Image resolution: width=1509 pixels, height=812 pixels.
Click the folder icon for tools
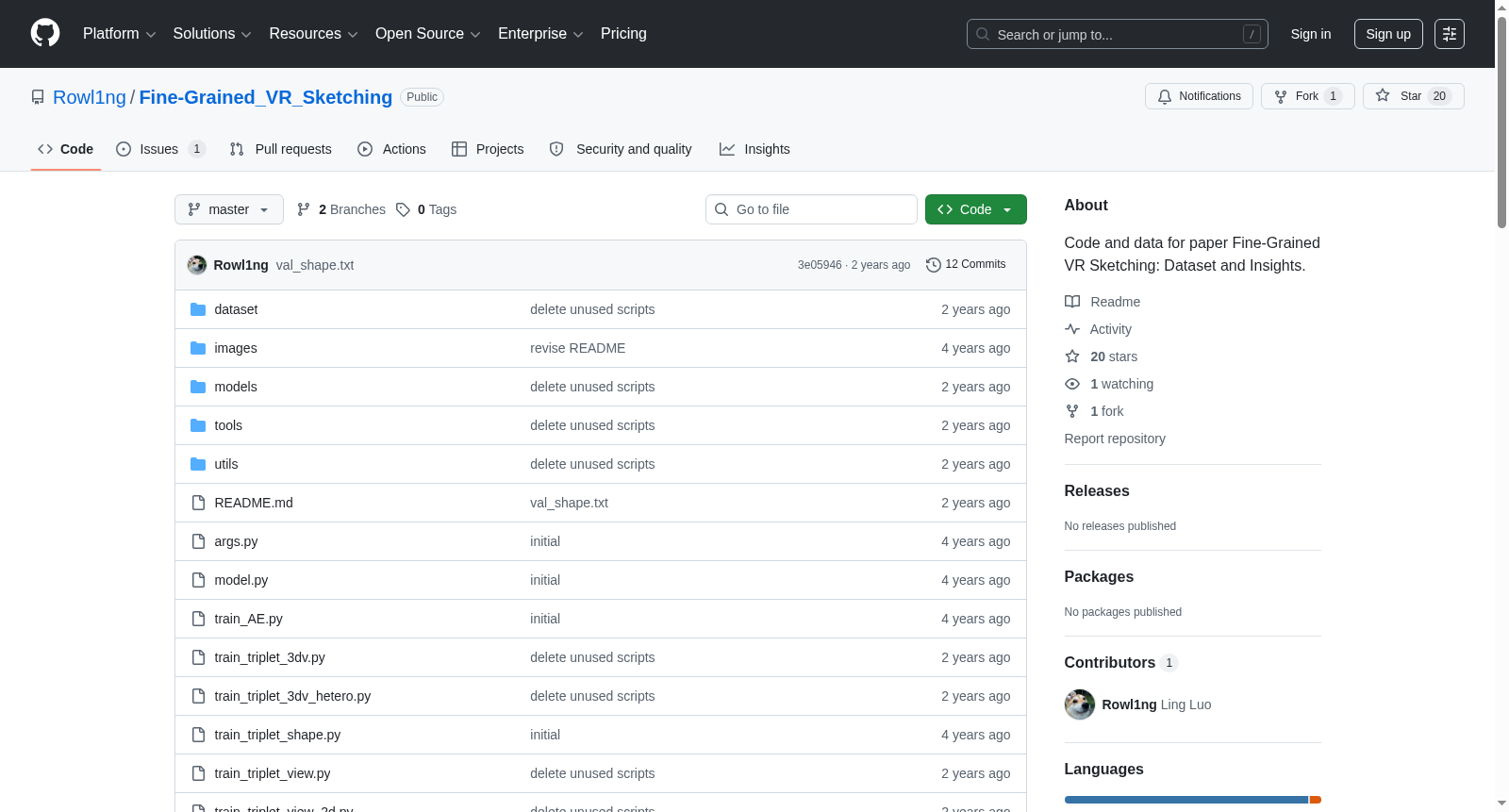click(198, 425)
